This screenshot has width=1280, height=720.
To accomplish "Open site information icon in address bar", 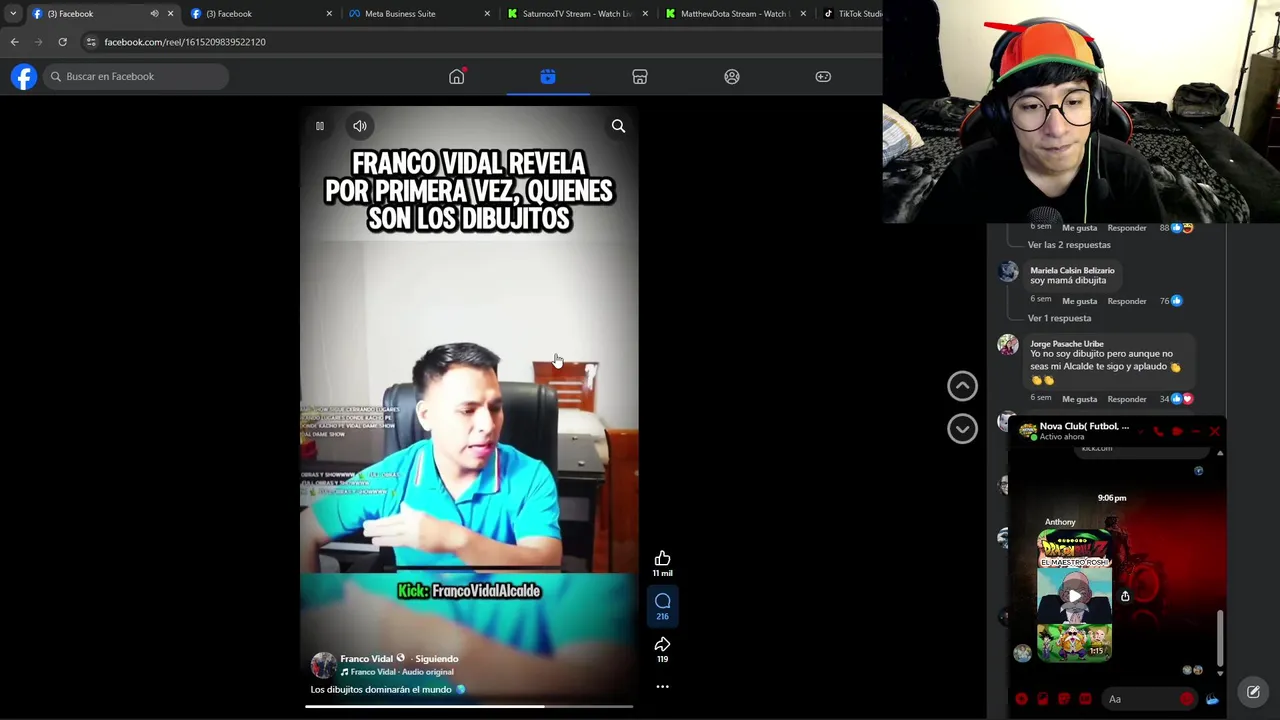I will [91, 42].
